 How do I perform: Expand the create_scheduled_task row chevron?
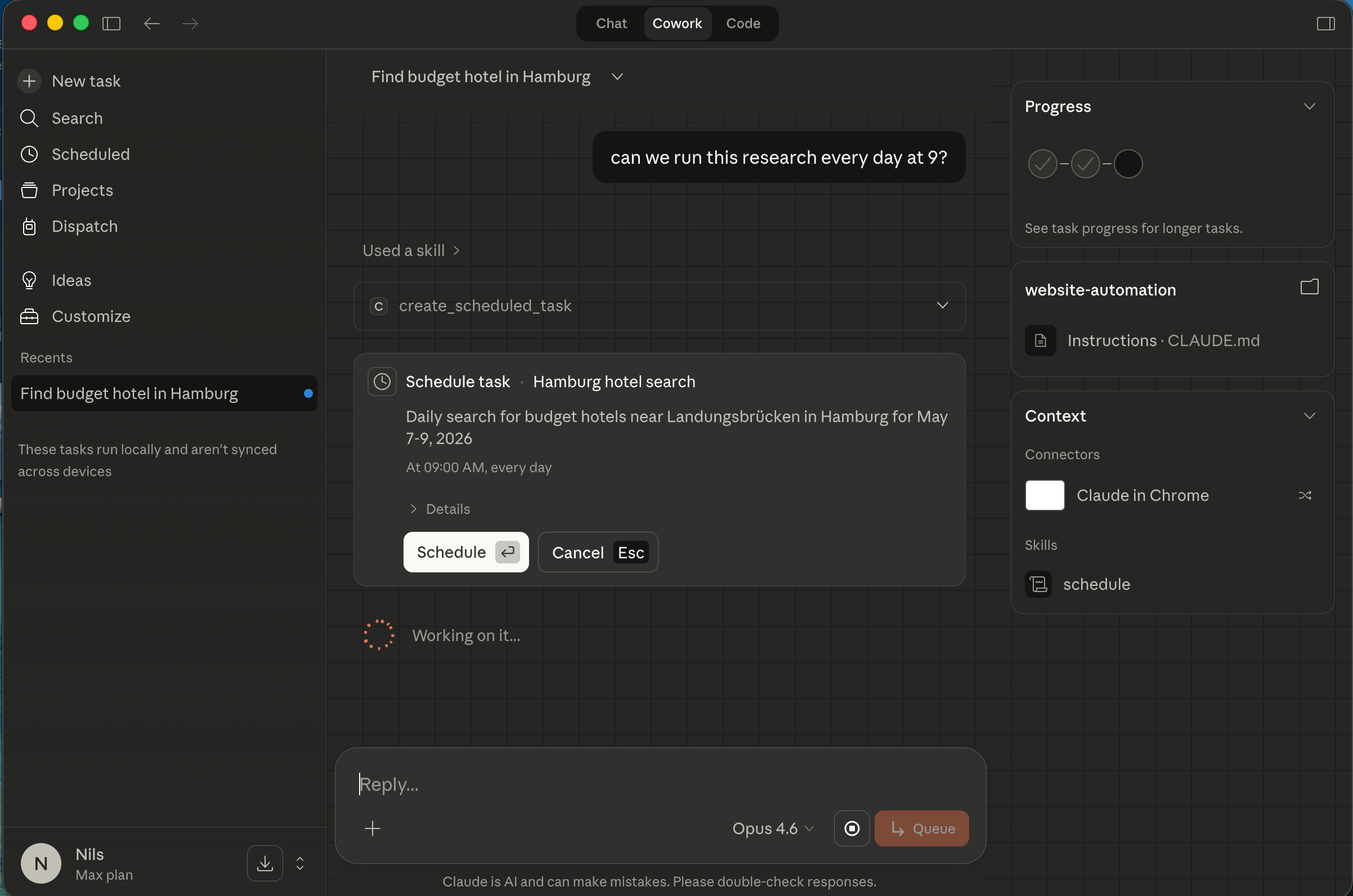click(x=942, y=306)
